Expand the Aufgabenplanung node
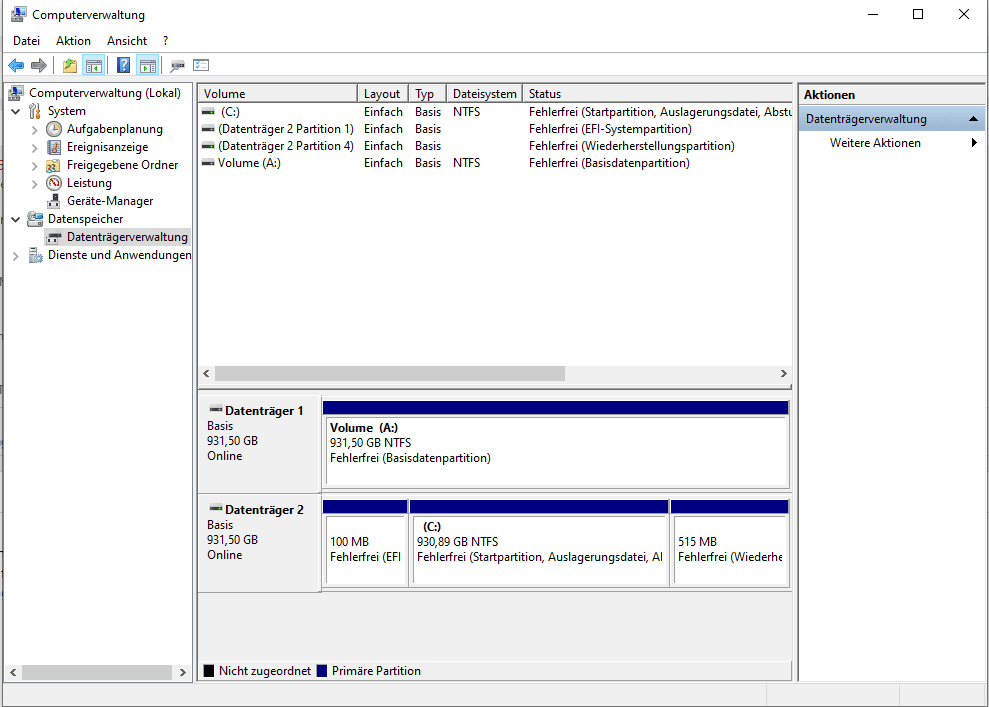 [35, 129]
